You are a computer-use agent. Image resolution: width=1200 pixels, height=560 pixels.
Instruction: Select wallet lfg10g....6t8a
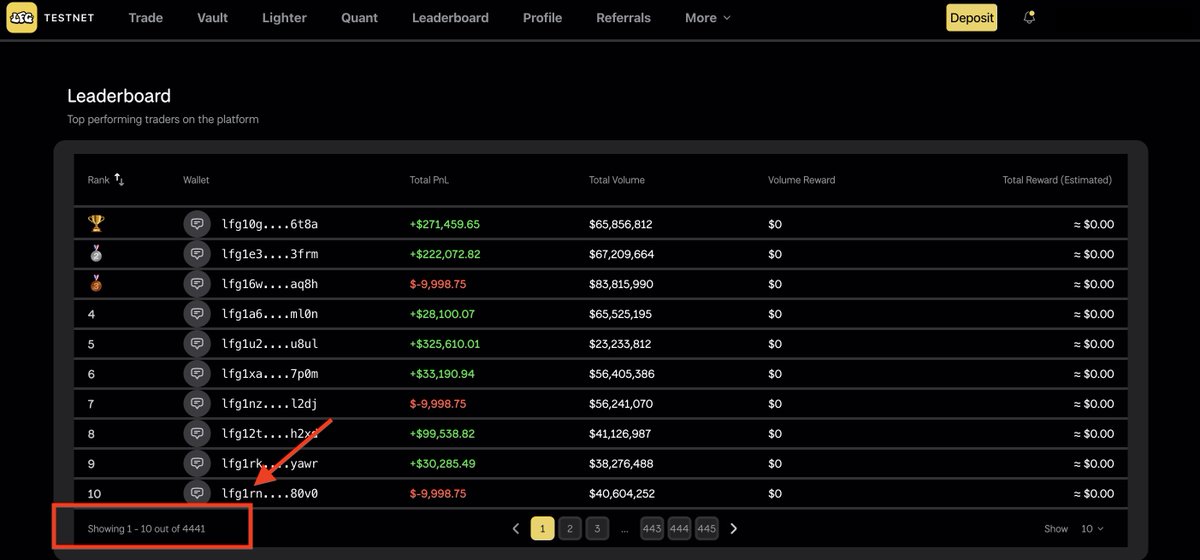click(x=270, y=224)
